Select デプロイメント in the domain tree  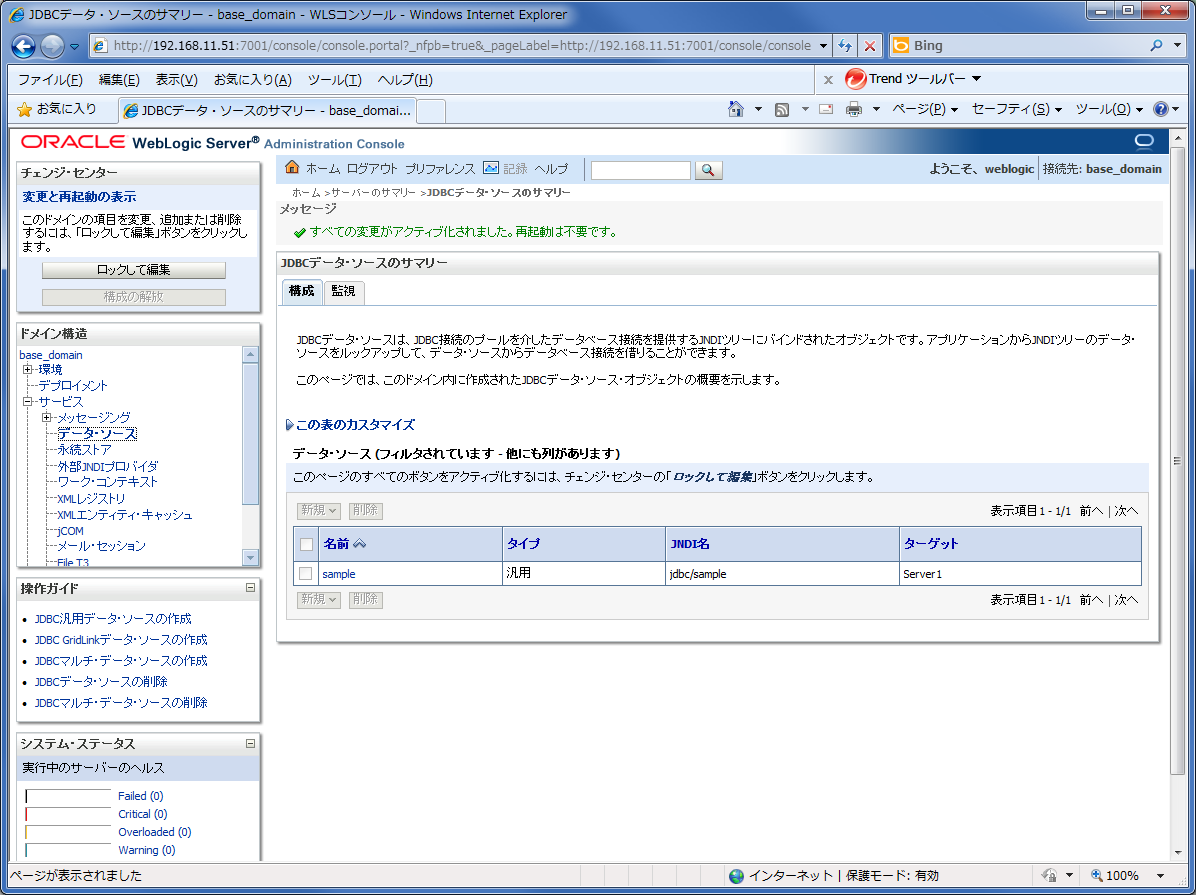tap(73, 385)
